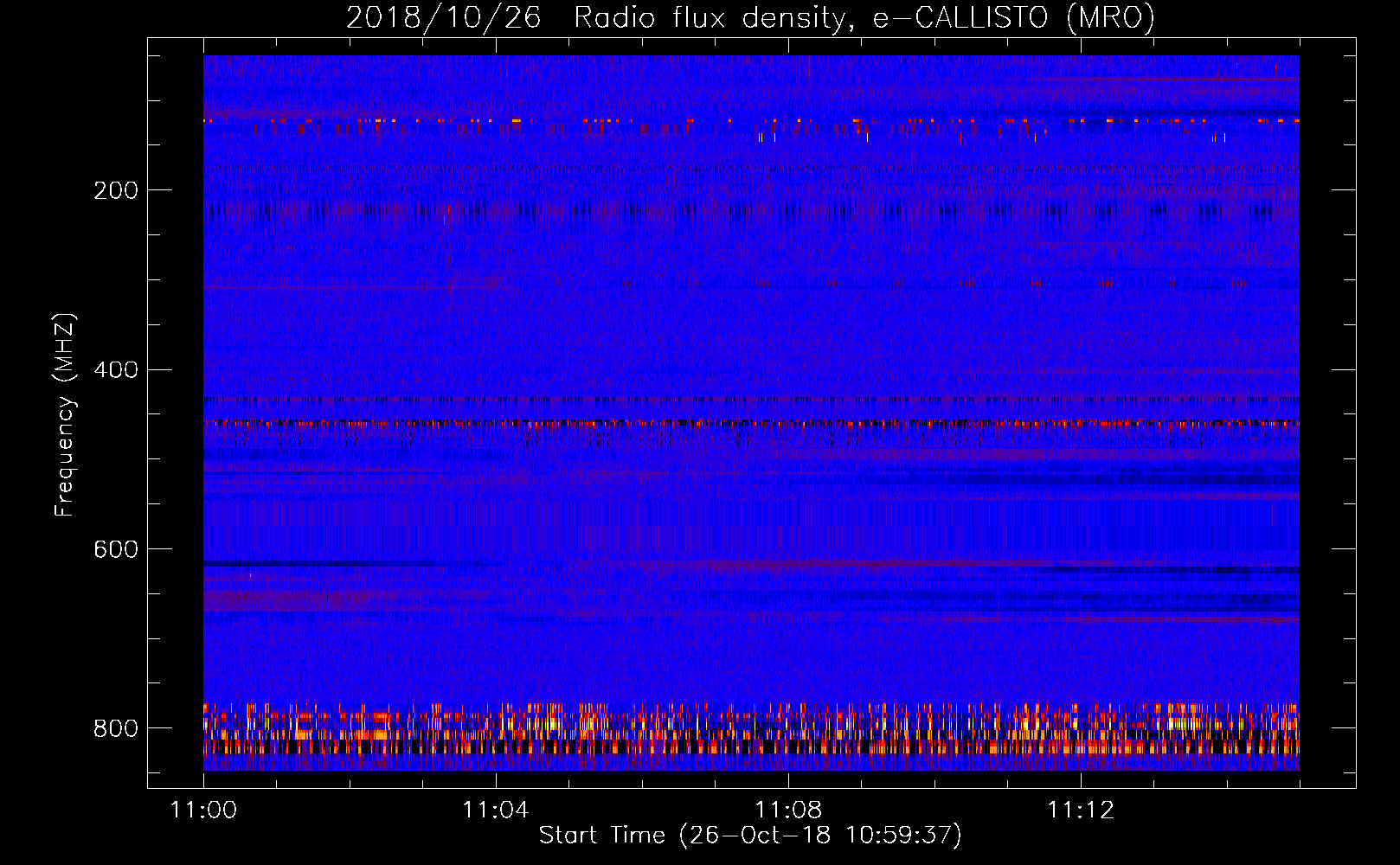
Task: Click the 600 frequency tick label
Action: [115, 549]
